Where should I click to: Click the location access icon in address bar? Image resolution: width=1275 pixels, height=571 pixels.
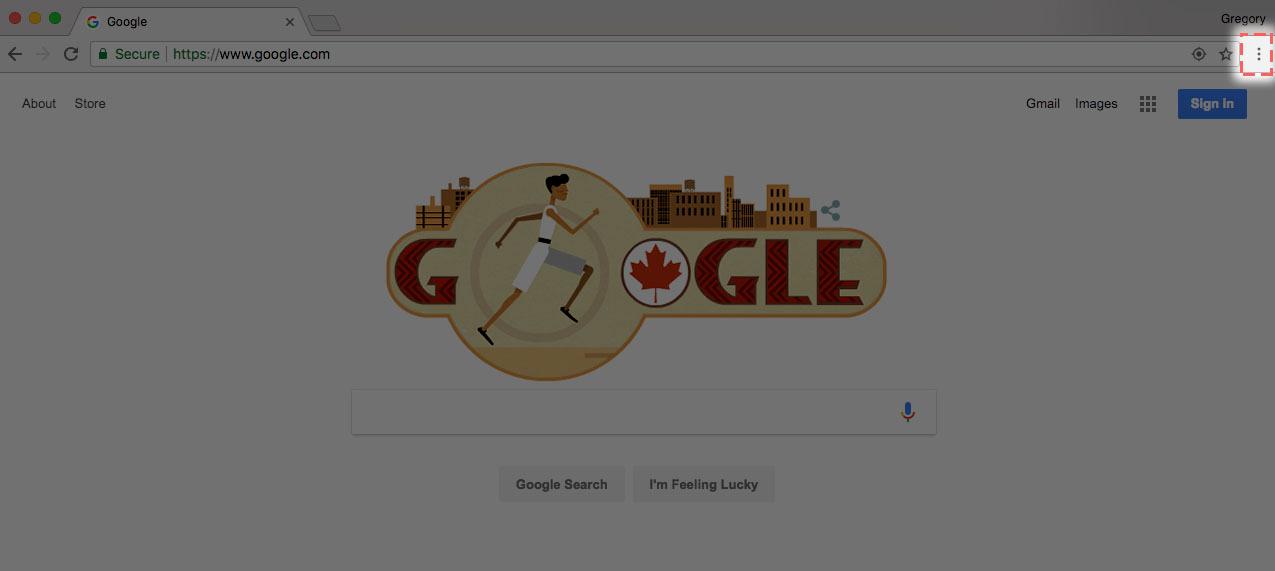(1199, 54)
